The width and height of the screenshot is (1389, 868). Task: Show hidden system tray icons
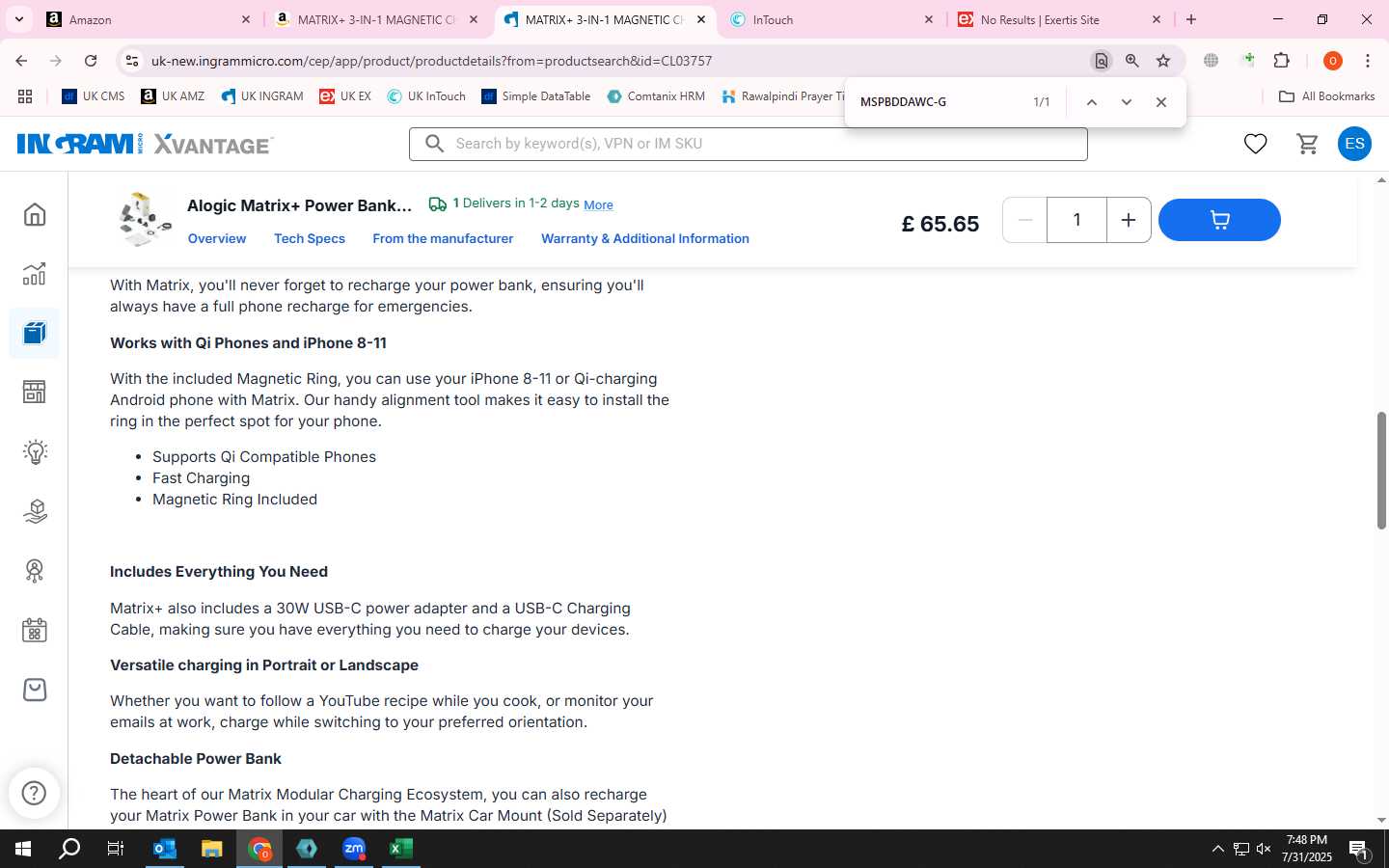click(1217, 849)
